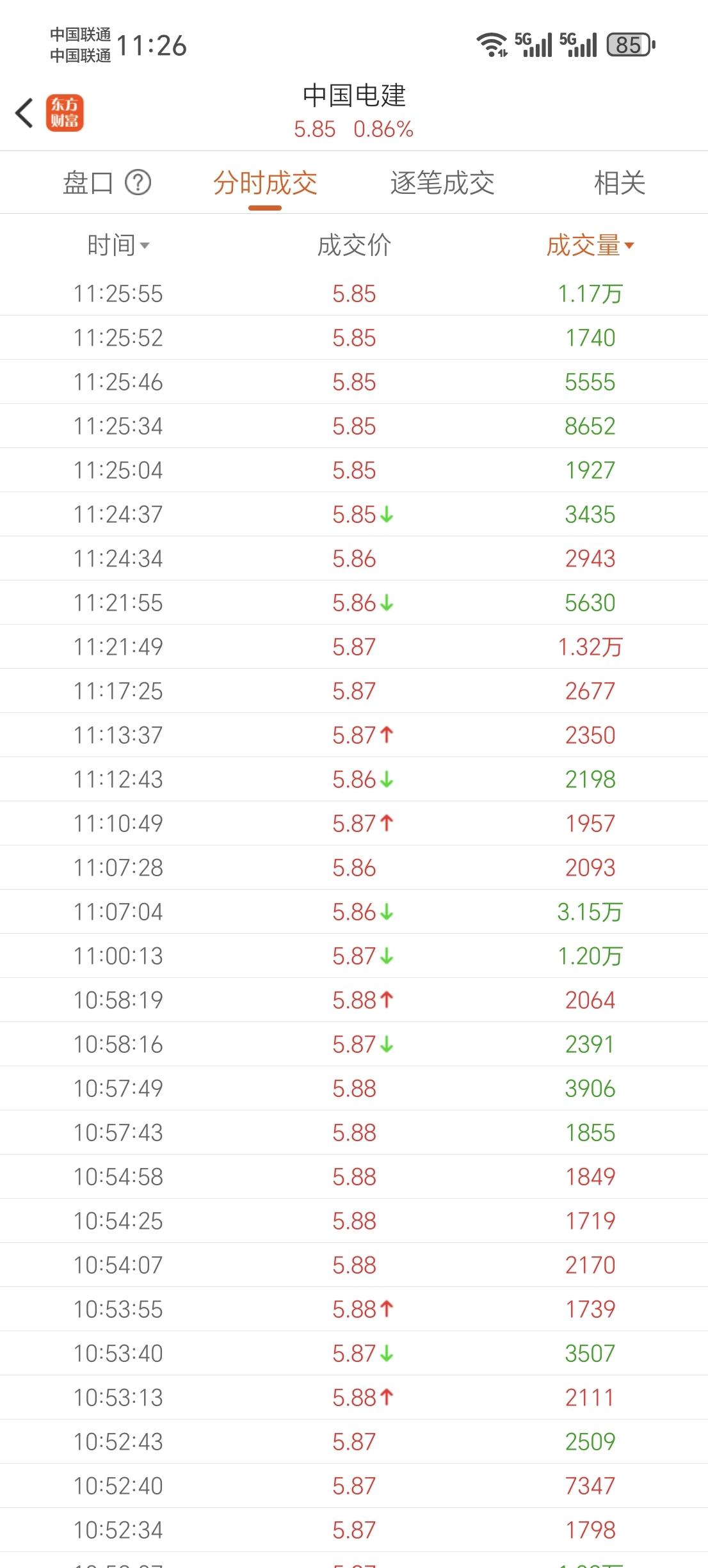Select the 11:25:55 trade row

(354, 294)
